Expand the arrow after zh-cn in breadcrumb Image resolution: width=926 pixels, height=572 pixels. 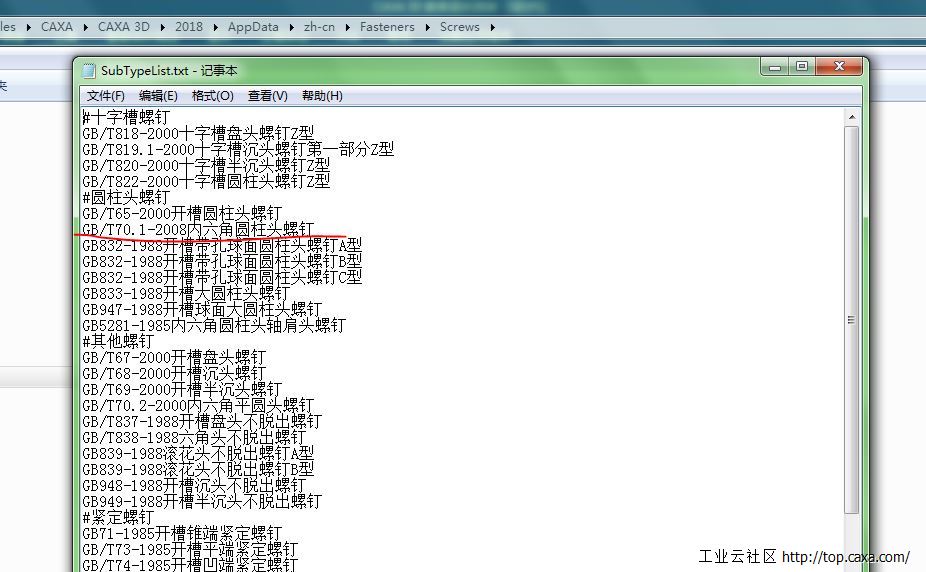pyautogui.click(x=347, y=27)
